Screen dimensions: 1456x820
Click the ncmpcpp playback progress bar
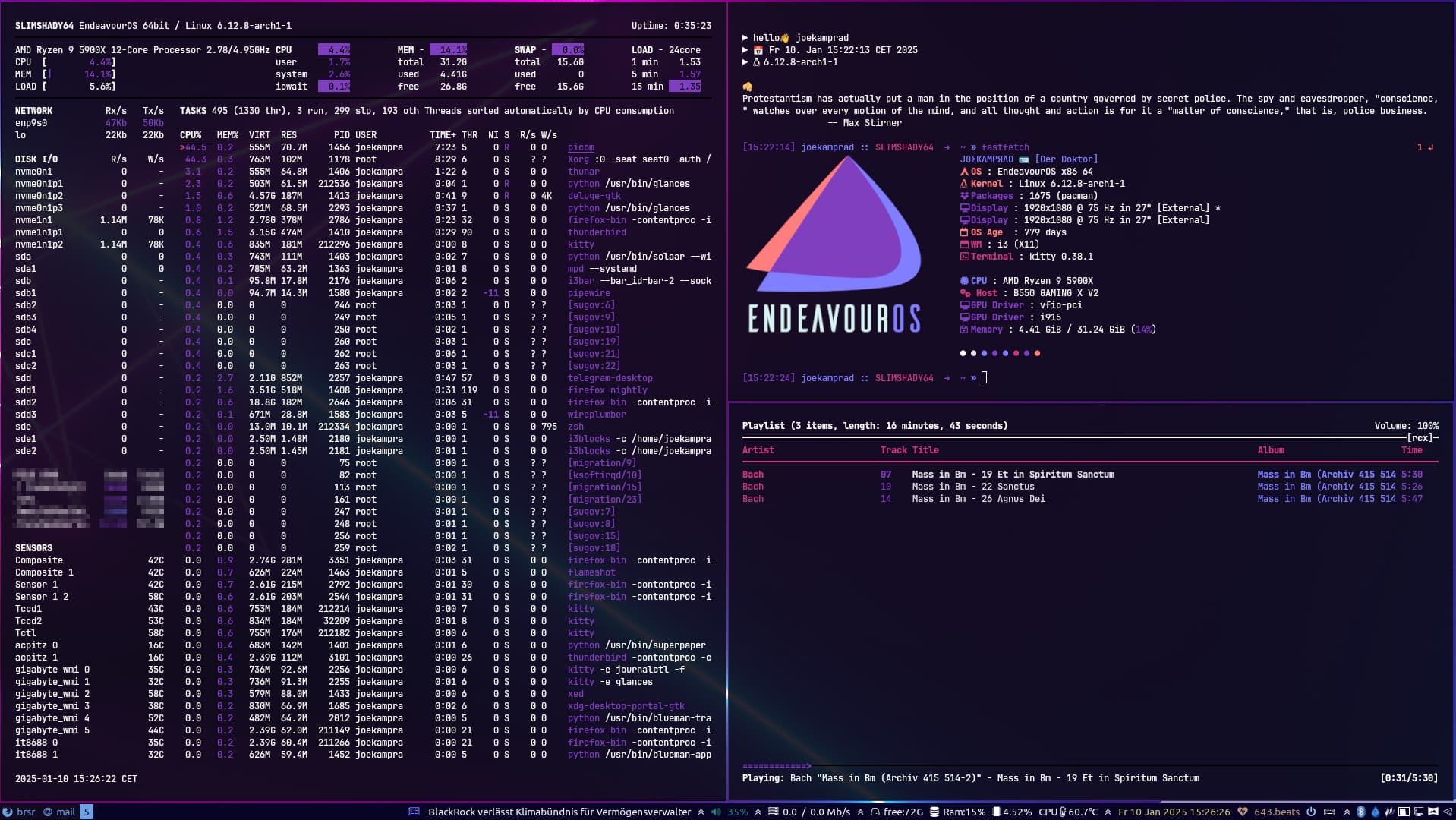click(1090, 766)
